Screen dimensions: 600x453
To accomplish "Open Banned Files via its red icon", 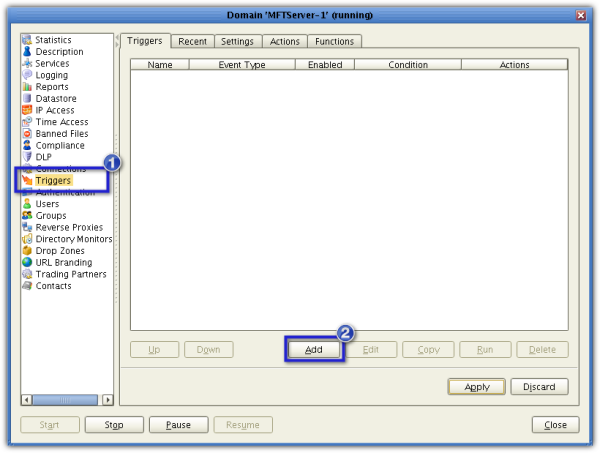I will [27, 134].
